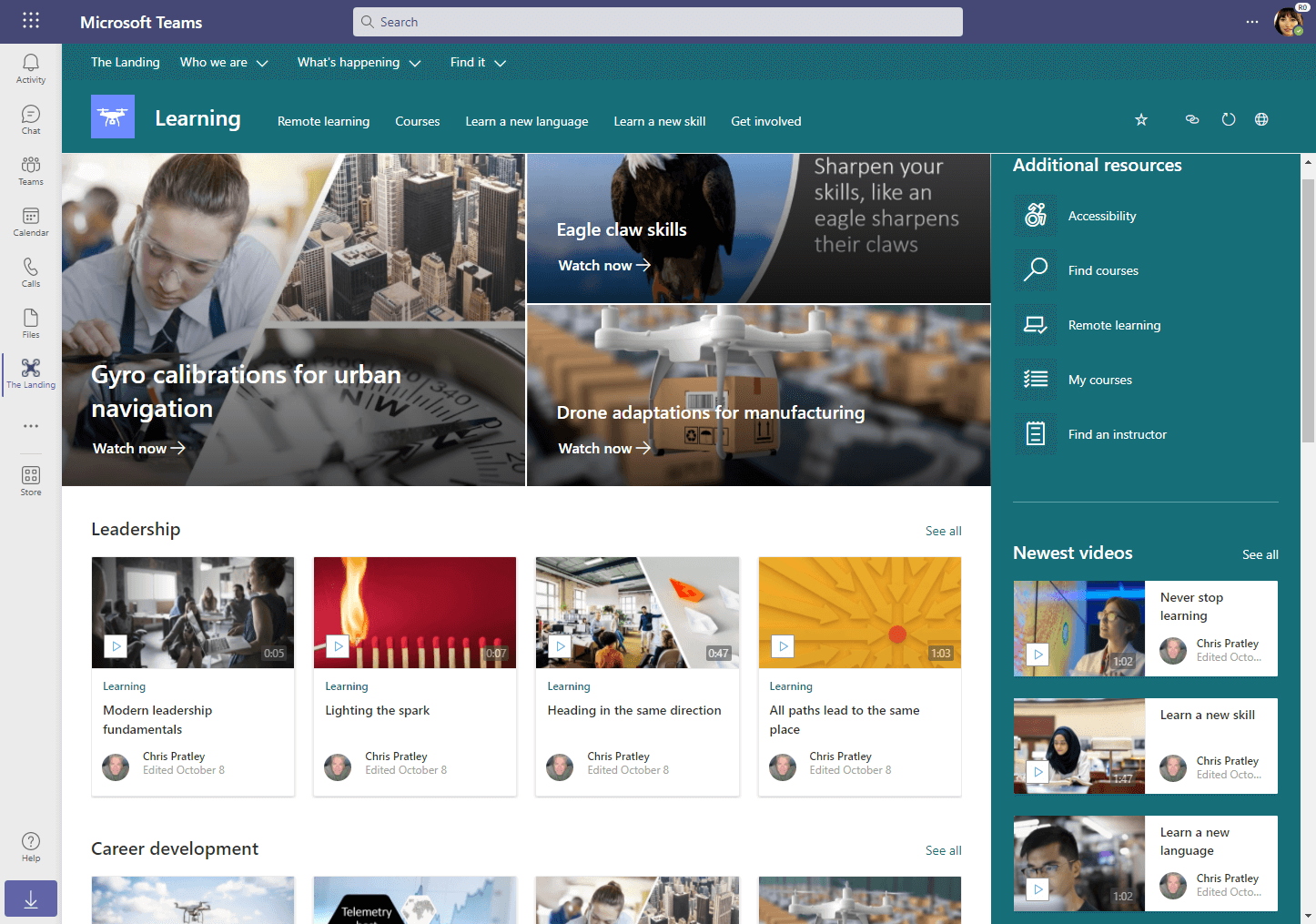Toggle the favorite star for the Learning tab

pos(1141,119)
